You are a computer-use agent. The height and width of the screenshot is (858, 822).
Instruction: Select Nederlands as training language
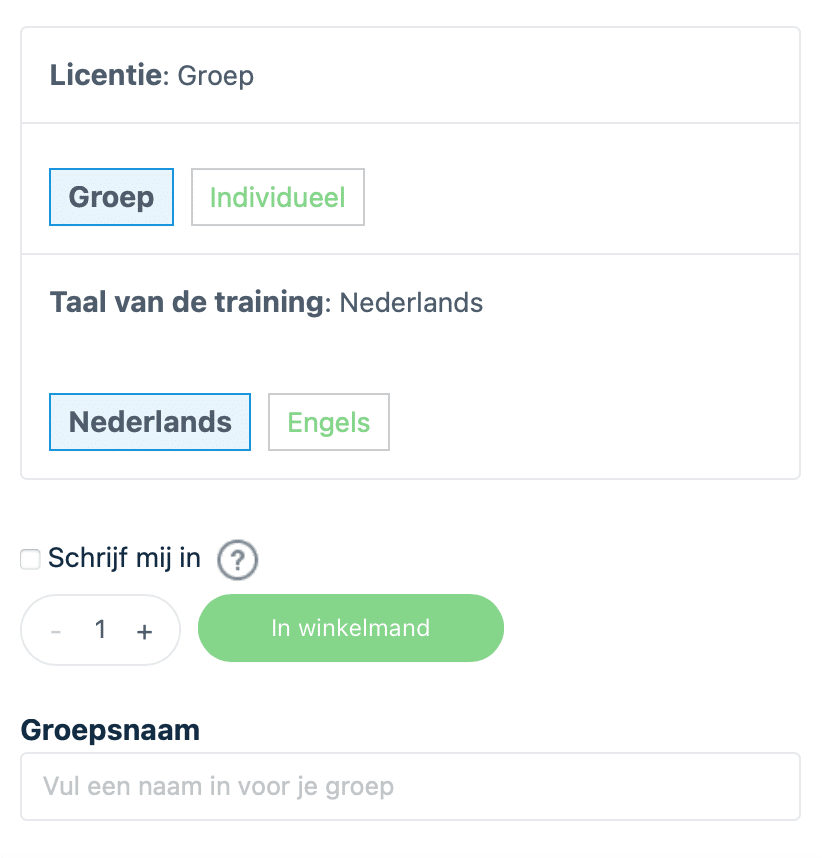(x=150, y=422)
